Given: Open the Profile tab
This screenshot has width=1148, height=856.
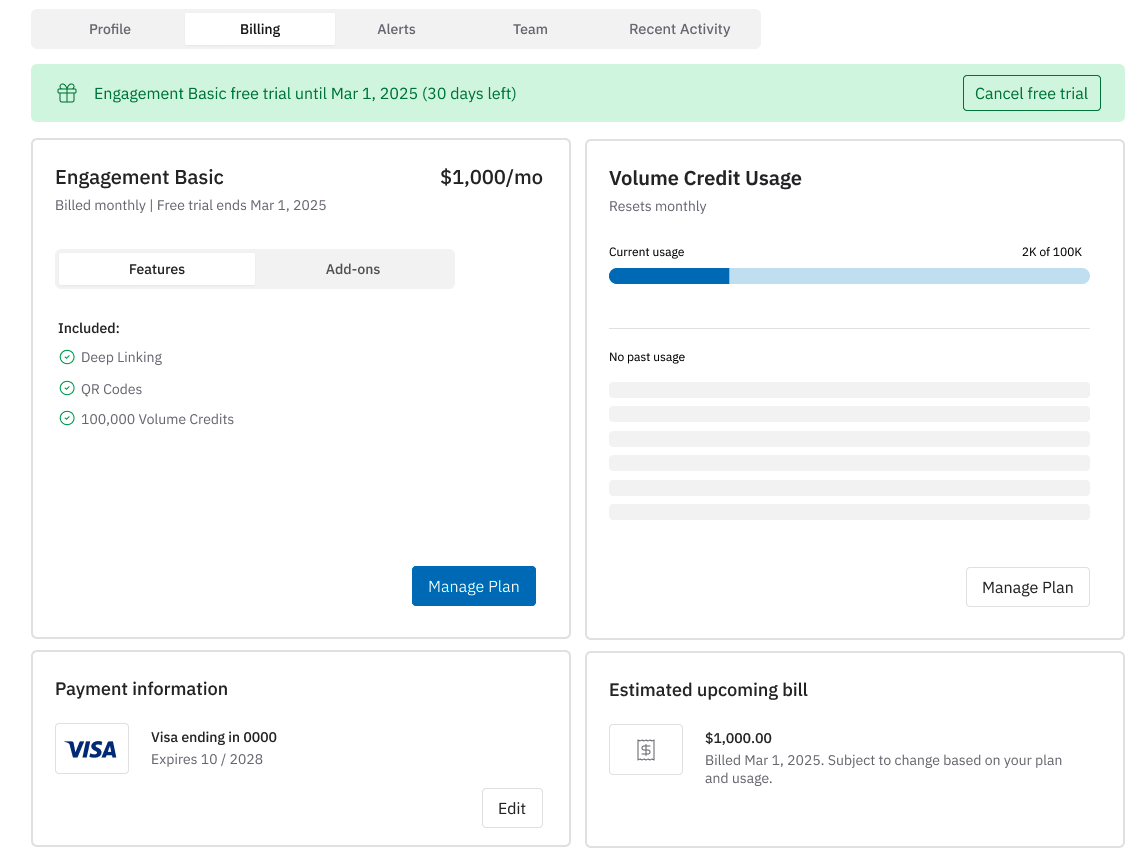Looking at the screenshot, I should (x=110, y=29).
